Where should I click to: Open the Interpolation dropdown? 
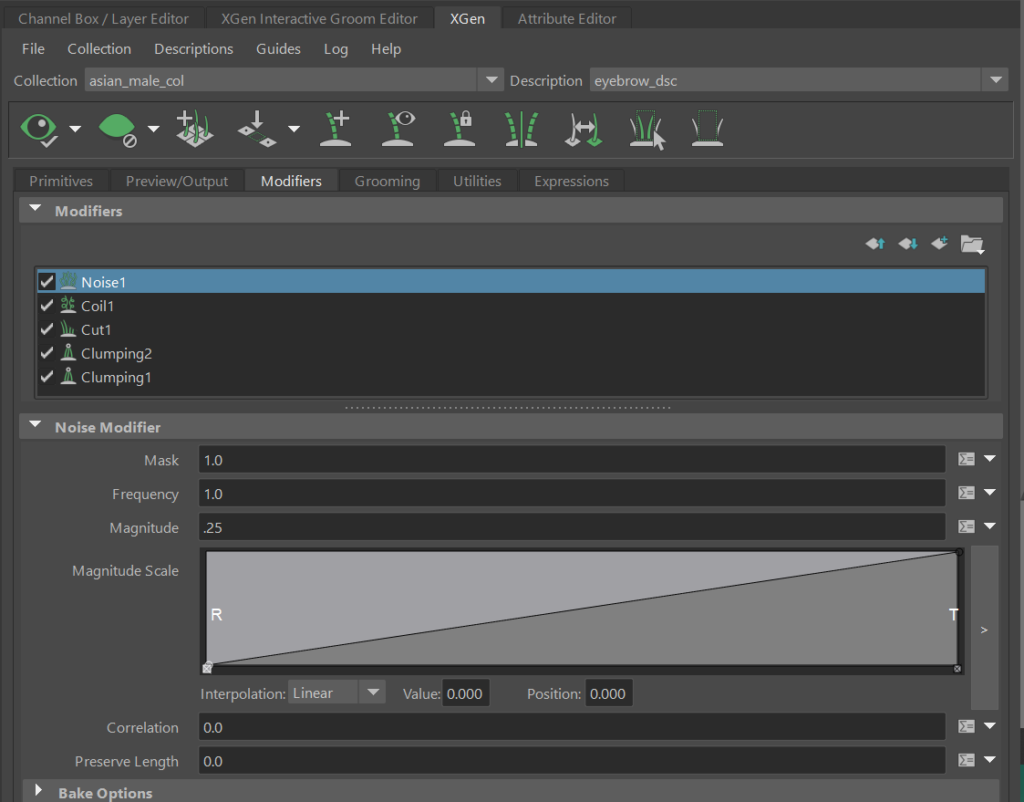point(336,693)
